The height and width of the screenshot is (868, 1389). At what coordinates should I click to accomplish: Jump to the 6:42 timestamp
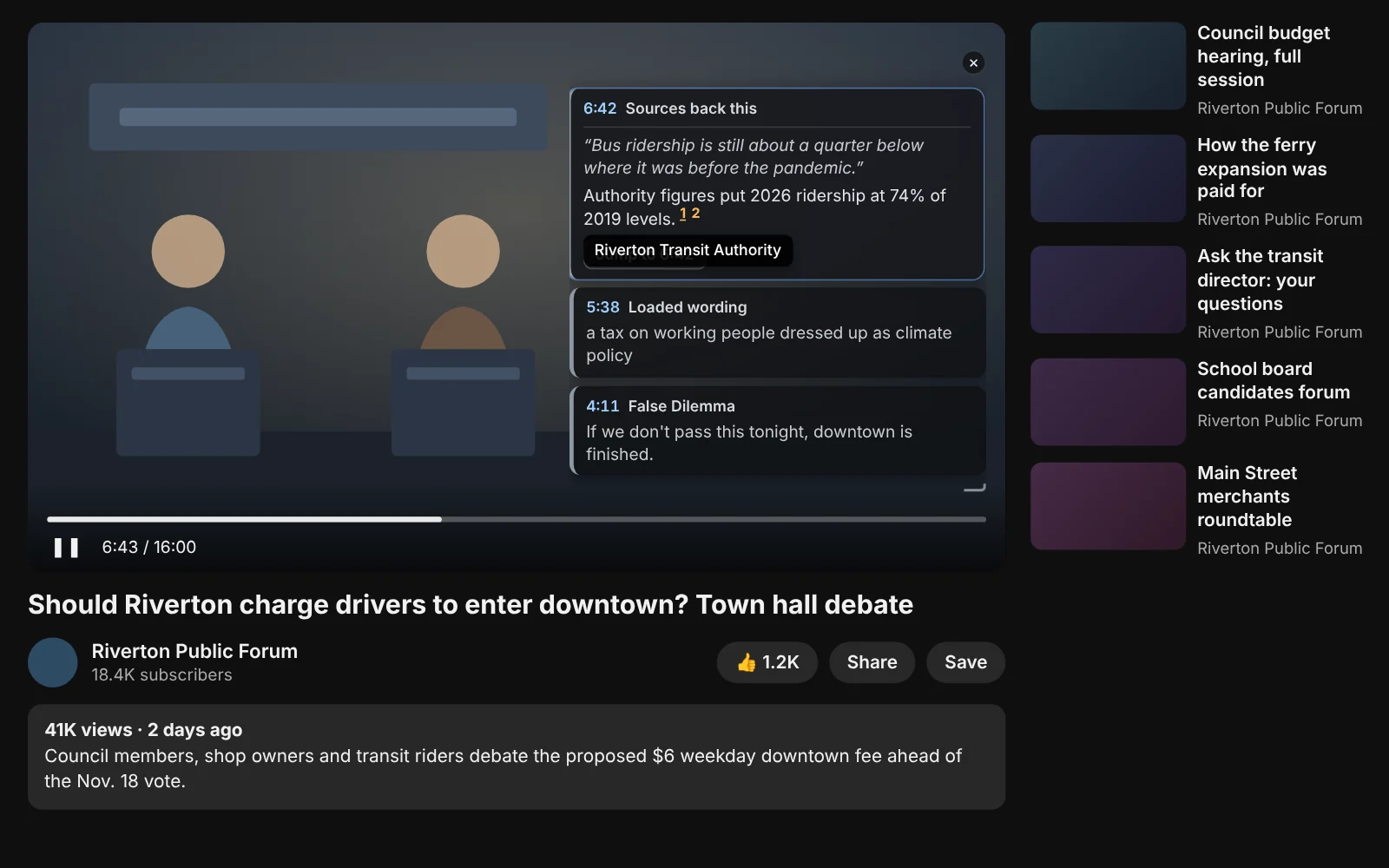(x=600, y=108)
